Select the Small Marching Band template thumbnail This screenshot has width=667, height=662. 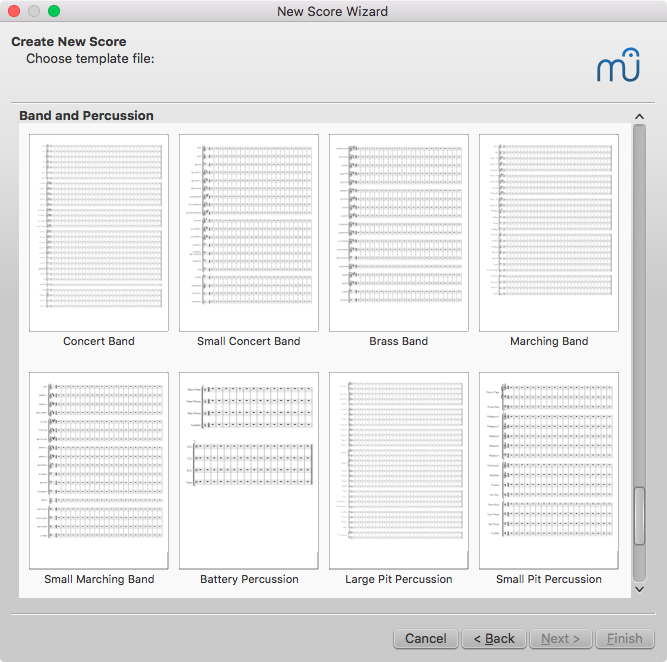coord(99,471)
